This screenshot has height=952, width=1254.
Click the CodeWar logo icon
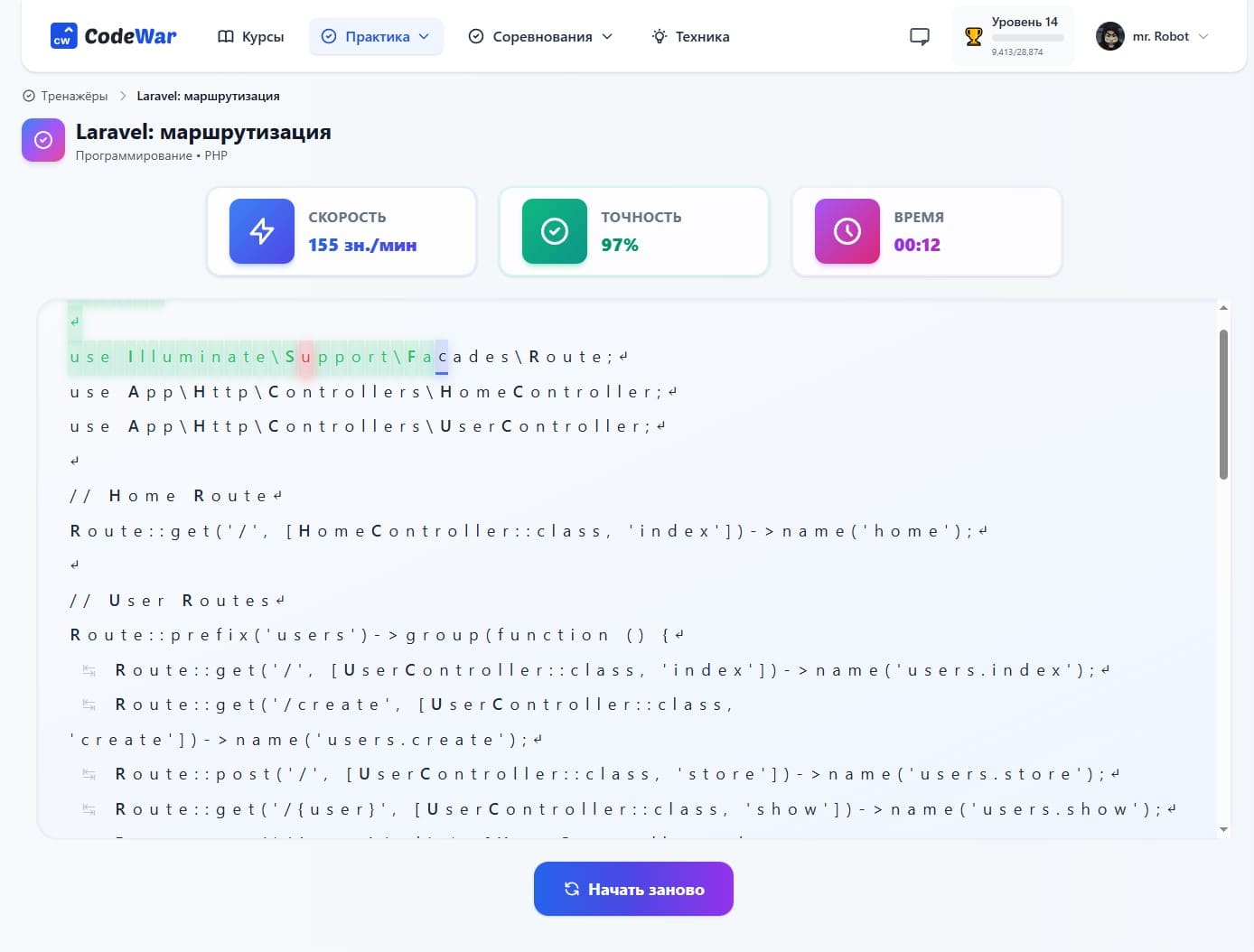point(63,36)
